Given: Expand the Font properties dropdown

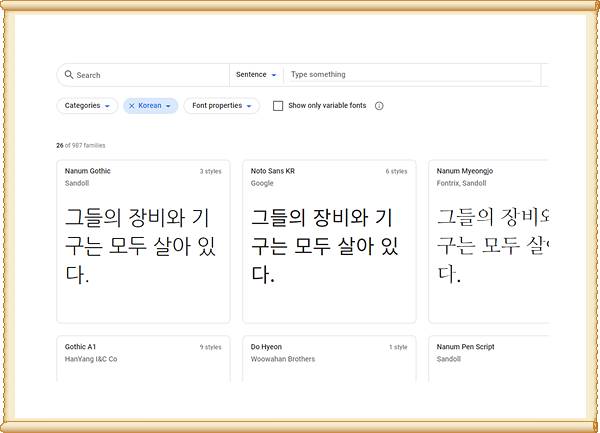Looking at the screenshot, I should (x=222, y=106).
